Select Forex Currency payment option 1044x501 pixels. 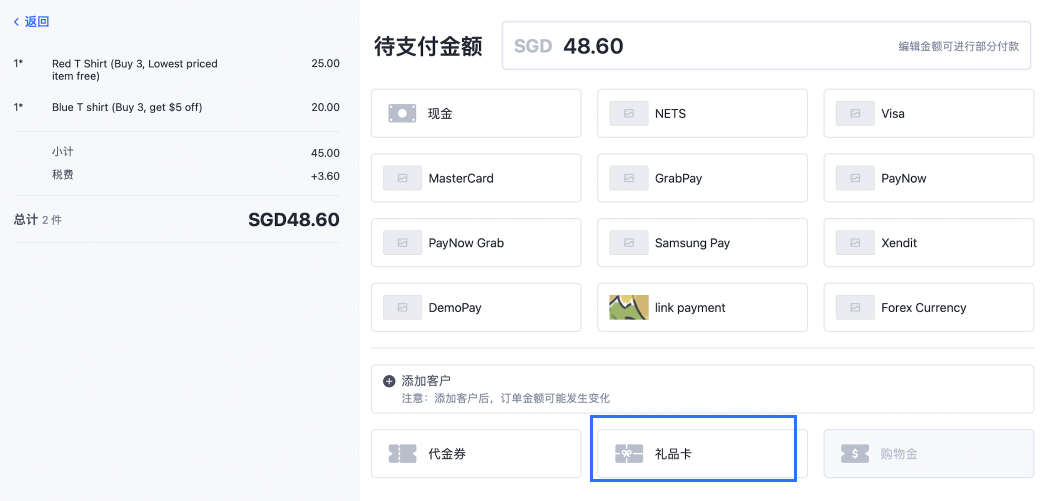[x=929, y=307]
